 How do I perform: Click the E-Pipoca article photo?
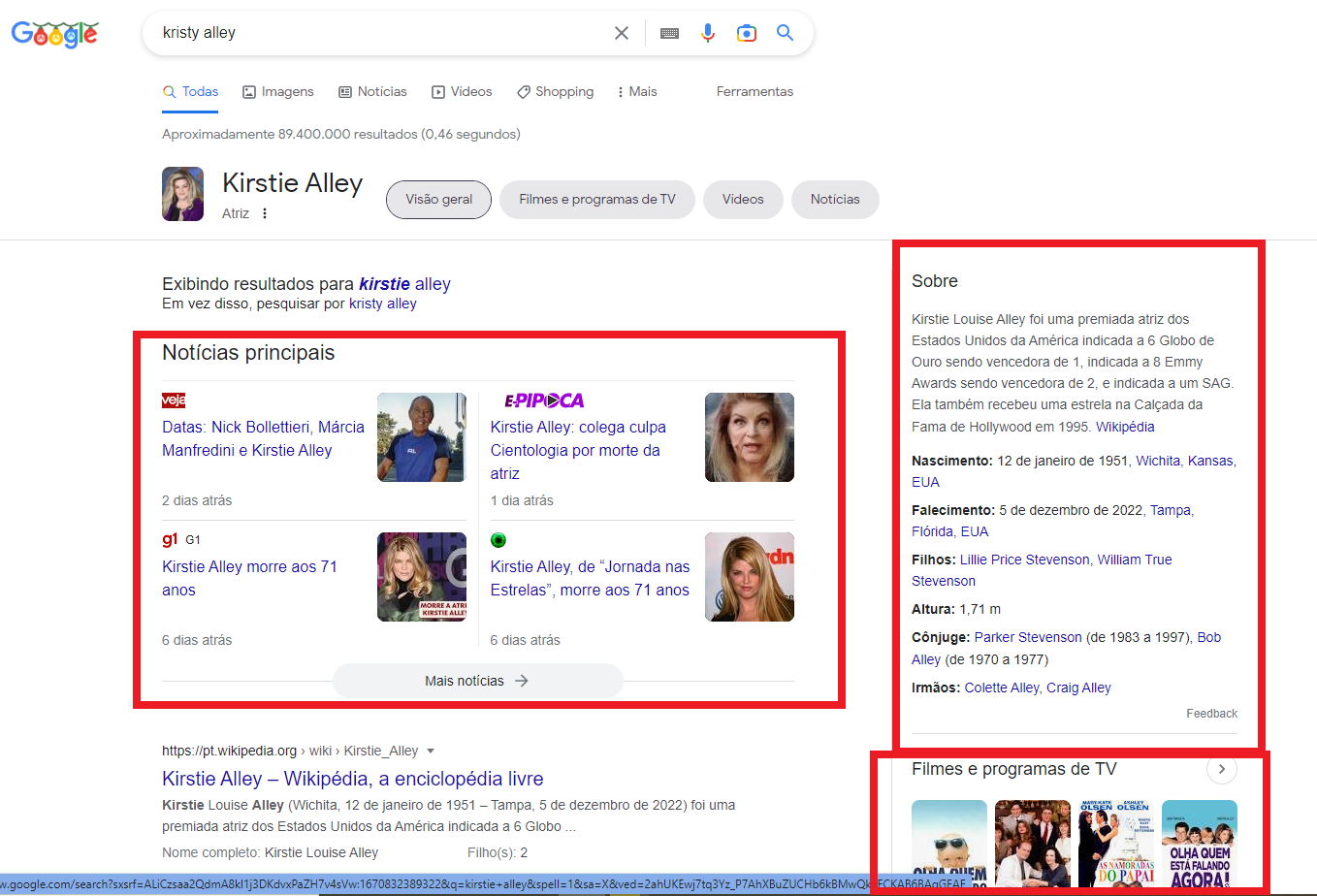point(750,437)
